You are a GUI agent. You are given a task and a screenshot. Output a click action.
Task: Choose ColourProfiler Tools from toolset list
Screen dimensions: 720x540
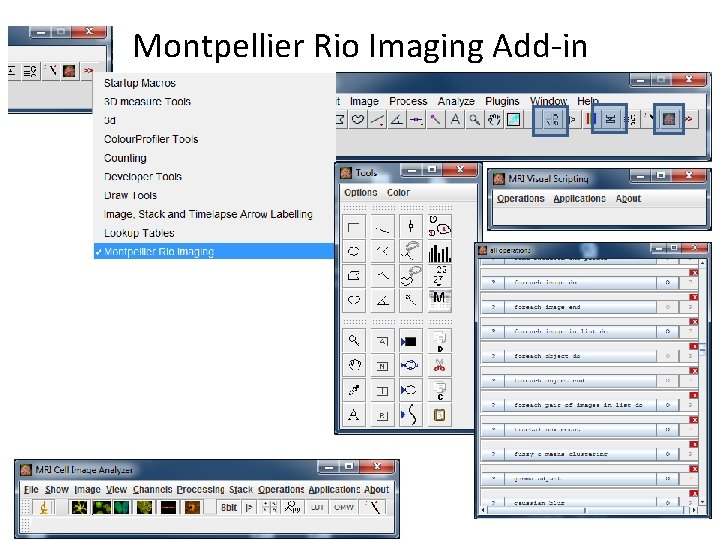(151, 139)
